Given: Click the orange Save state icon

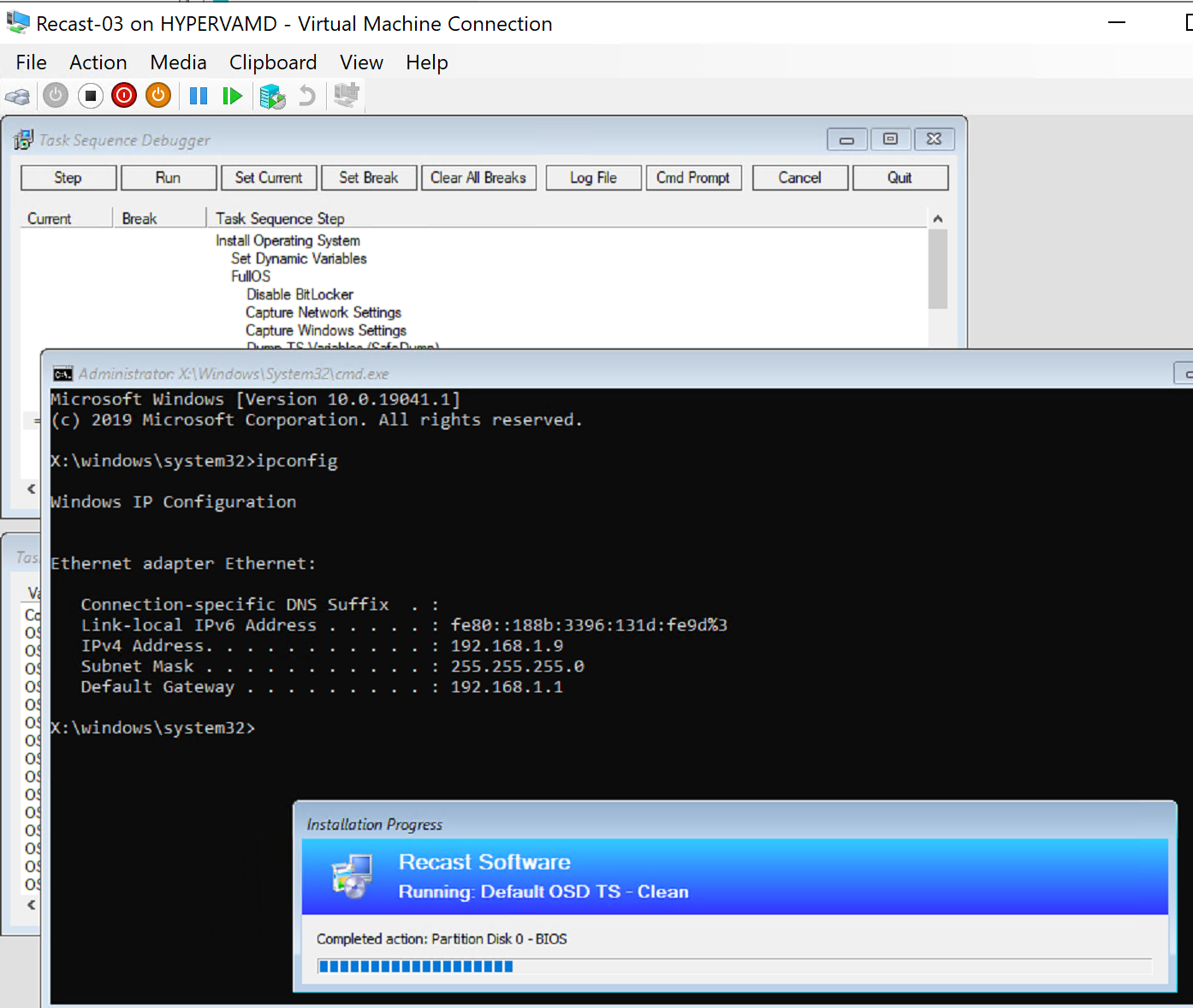Looking at the screenshot, I should pyautogui.click(x=158, y=96).
